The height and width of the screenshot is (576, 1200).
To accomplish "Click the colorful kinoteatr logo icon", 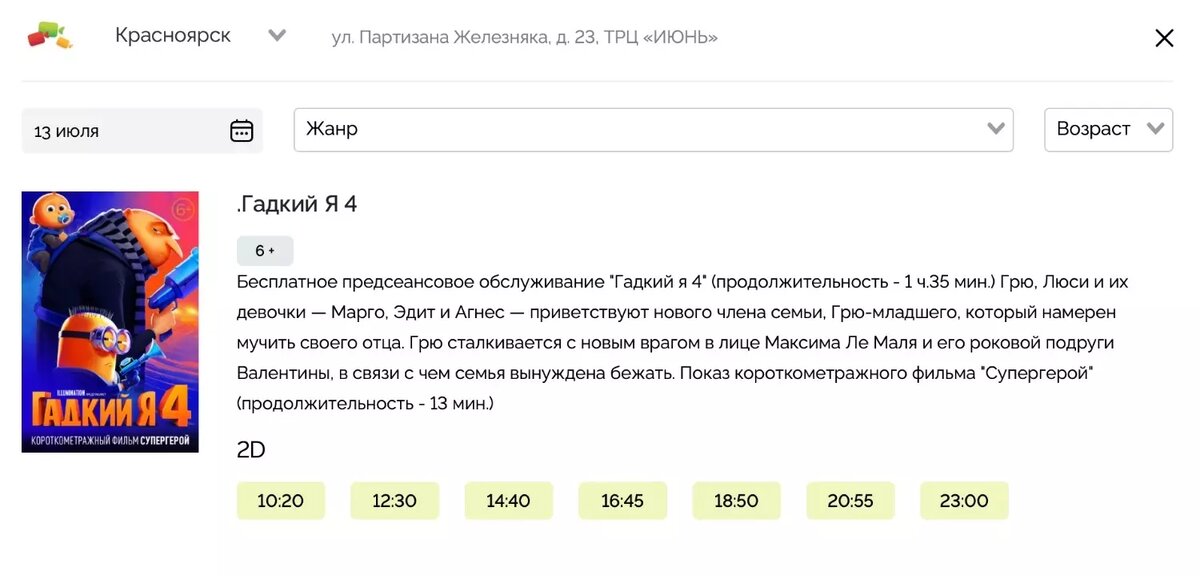I will [51, 36].
